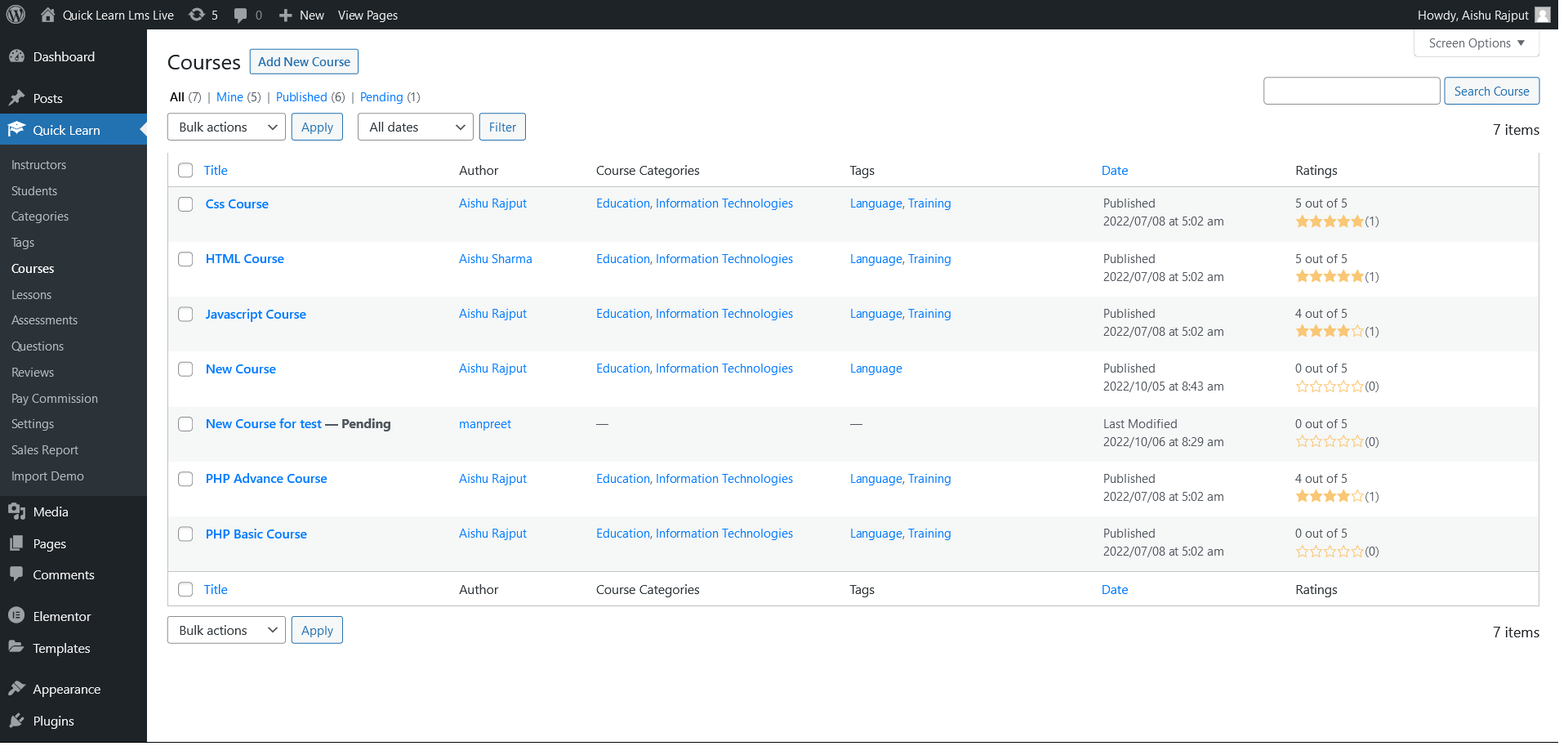1568x746 pixels.
Task: Open Settings in Quick Learn submenu
Action: coord(33,423)
